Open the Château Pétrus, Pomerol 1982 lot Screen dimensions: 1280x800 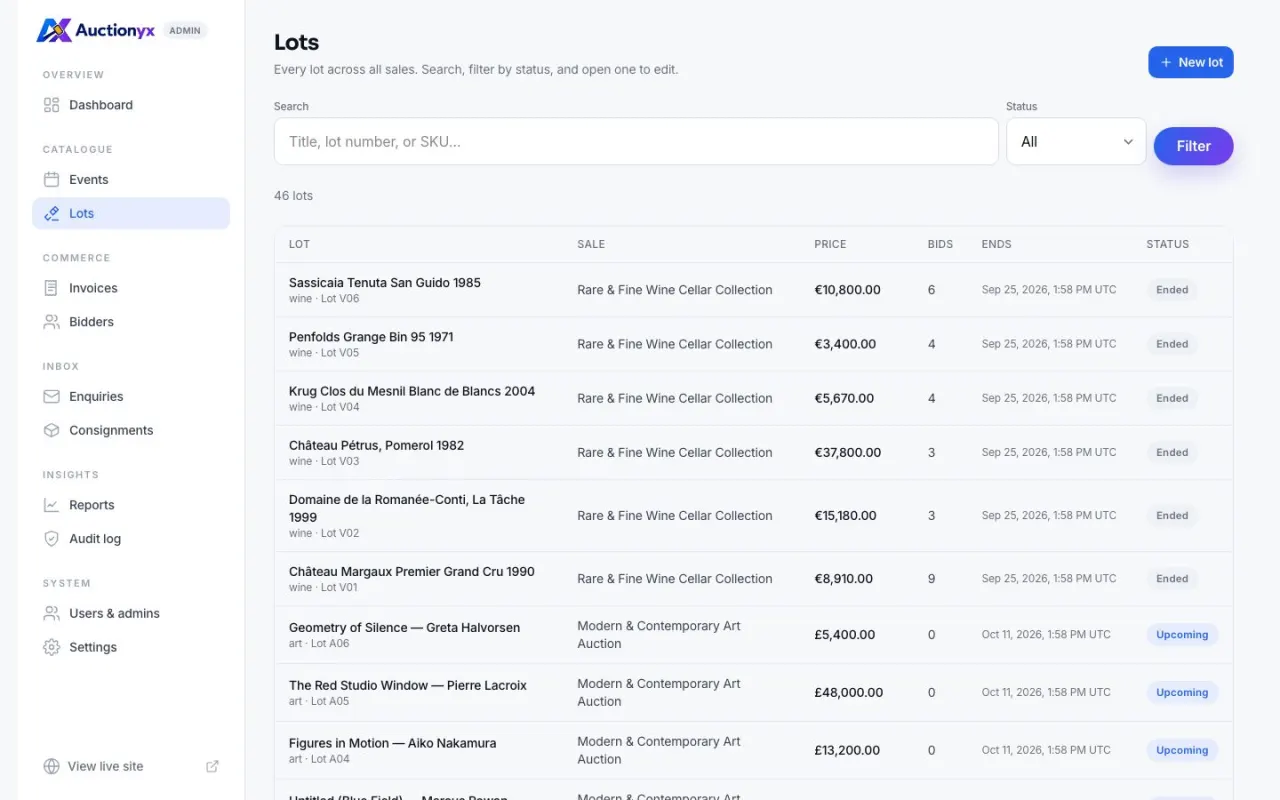(x=376, y=446)
